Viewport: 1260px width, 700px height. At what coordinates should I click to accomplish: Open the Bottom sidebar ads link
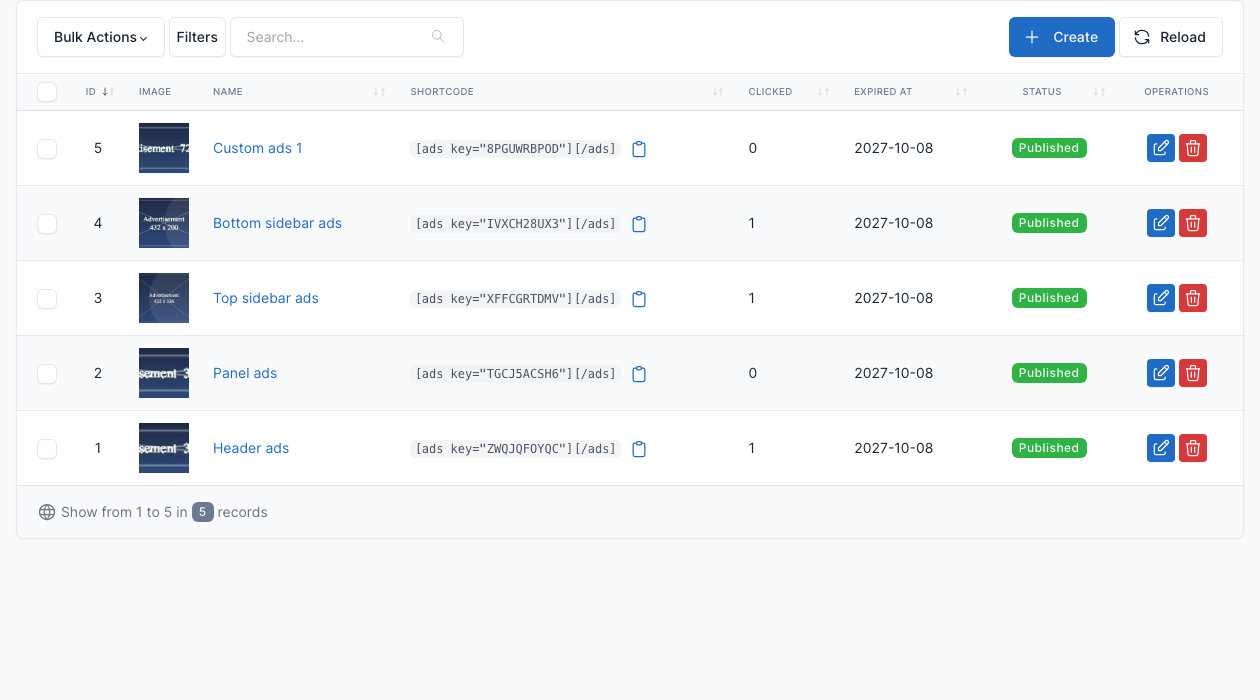[278, 223]
